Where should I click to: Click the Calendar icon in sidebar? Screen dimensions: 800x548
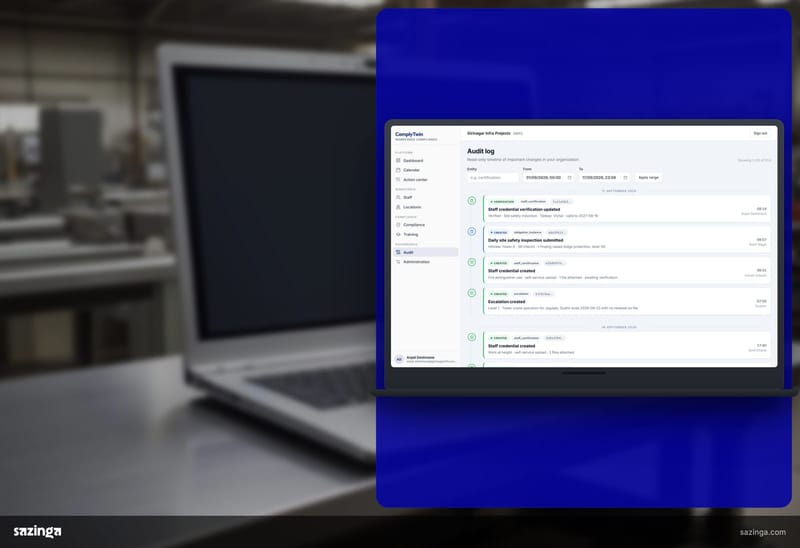click(x=398, y=170)
